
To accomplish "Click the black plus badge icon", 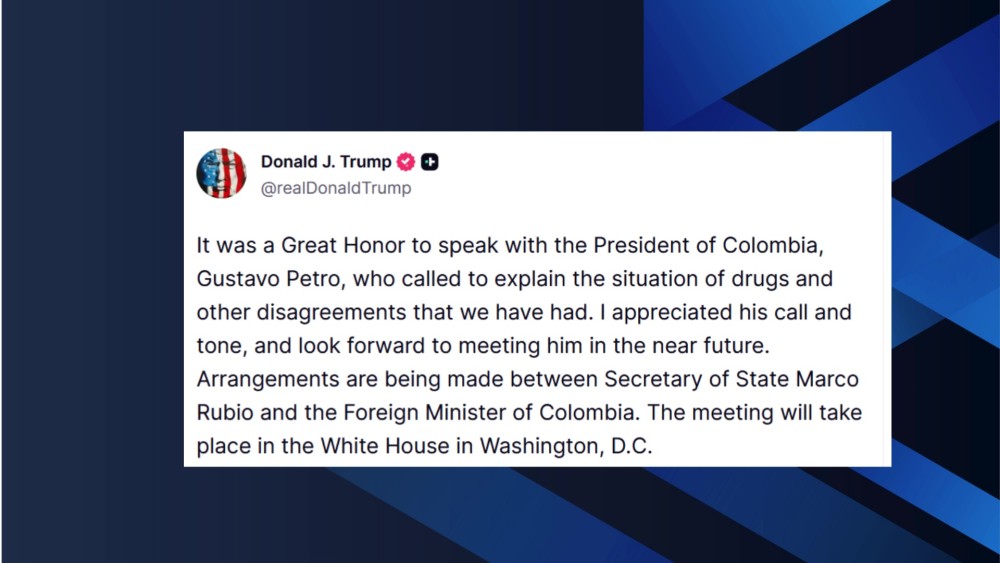I will tap(430, 162).
